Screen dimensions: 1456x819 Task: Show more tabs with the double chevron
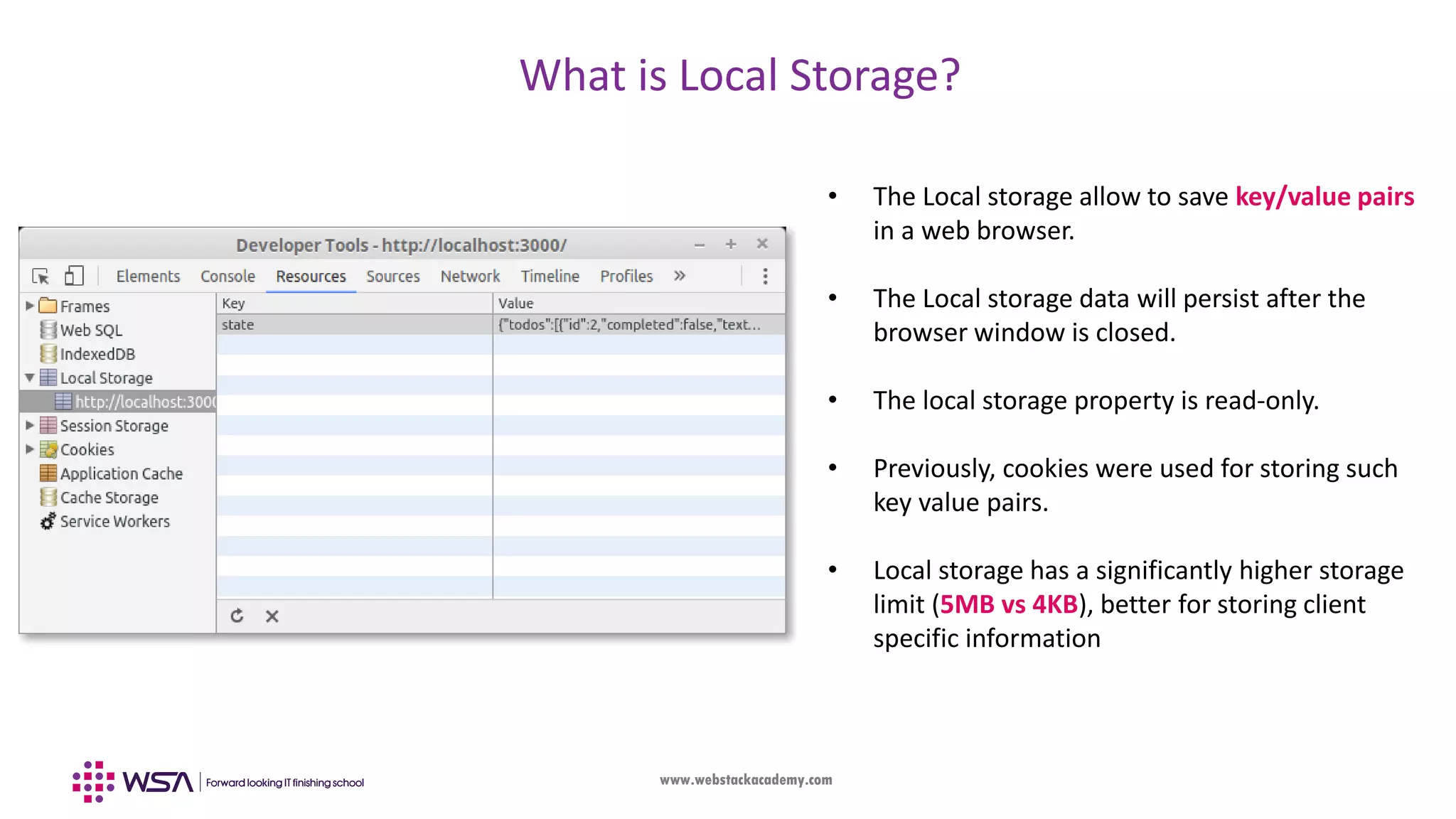[680, 276]
